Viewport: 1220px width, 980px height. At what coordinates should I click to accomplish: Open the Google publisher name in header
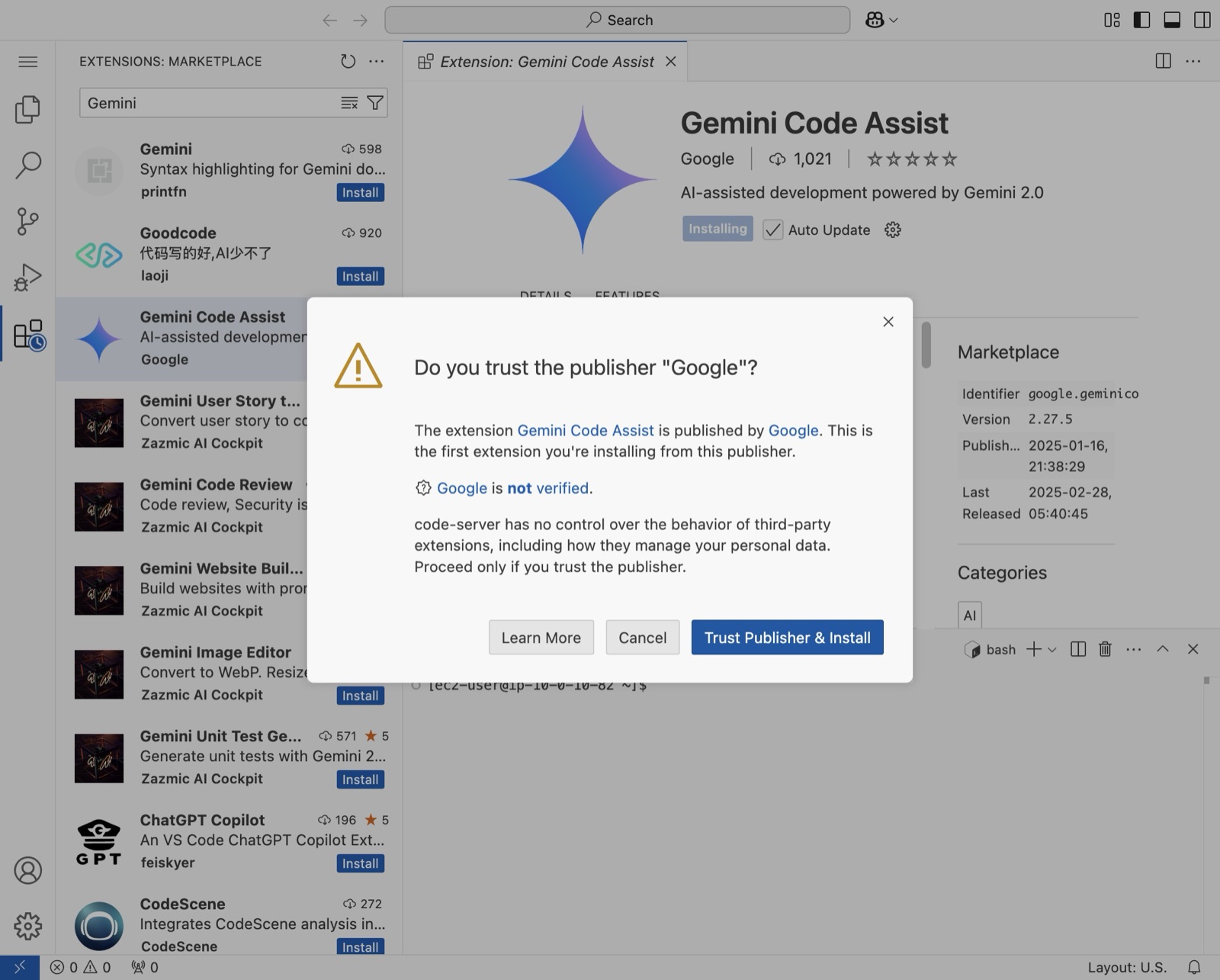[x=707, y=159]
